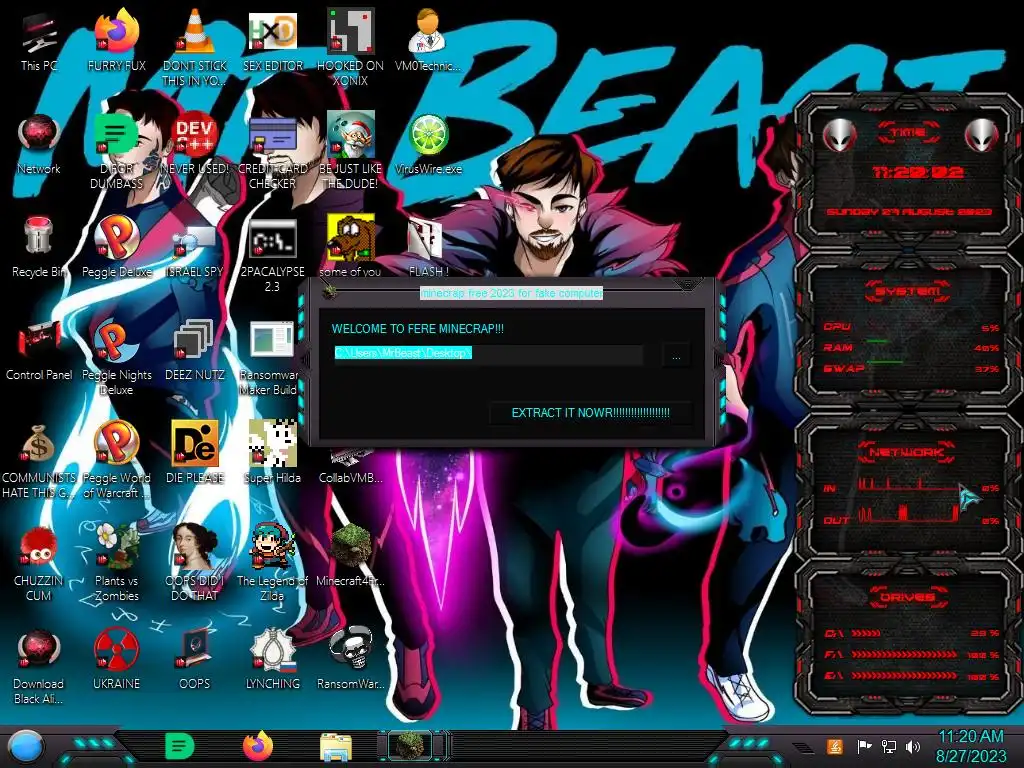Select BE JUST LIKE THE DUDE icon

point(351,152)
